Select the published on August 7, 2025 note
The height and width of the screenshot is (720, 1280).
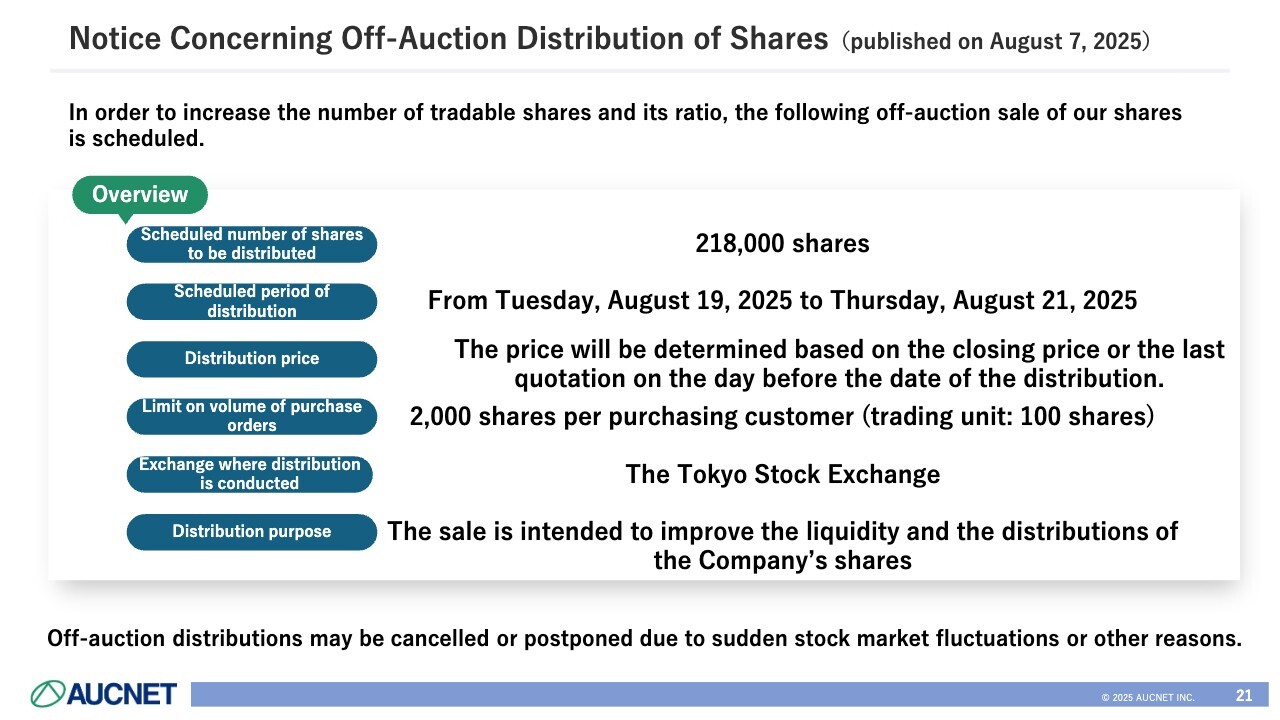pyautogui.click(x=995, y=41)
